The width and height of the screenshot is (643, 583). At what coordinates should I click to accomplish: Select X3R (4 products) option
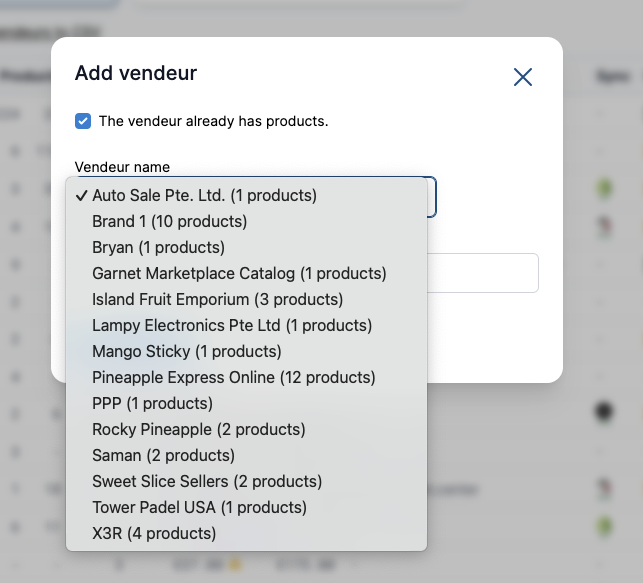[246, 533]
